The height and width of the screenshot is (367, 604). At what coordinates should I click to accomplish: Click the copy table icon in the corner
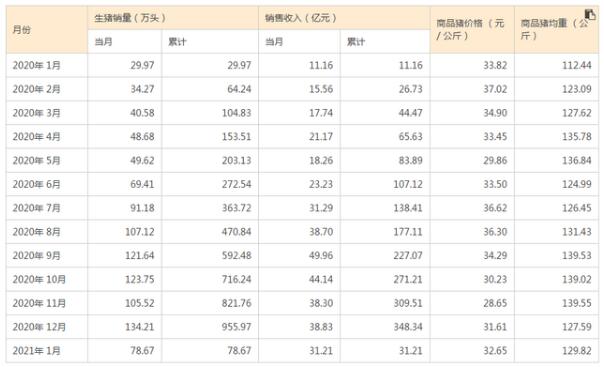click(590, 15)
